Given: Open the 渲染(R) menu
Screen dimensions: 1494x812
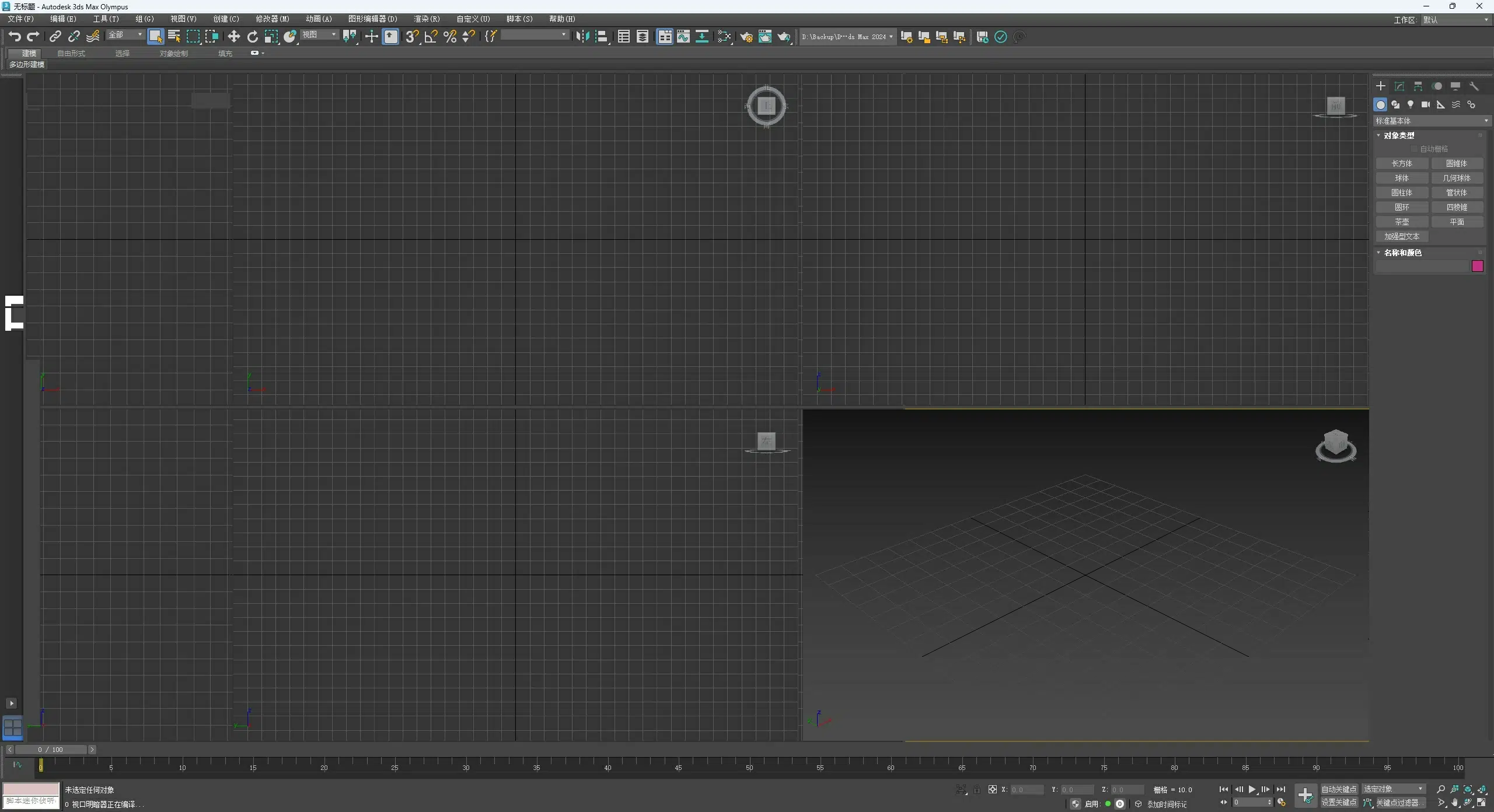Looking at the screenshot, I should tap(426, 19).
